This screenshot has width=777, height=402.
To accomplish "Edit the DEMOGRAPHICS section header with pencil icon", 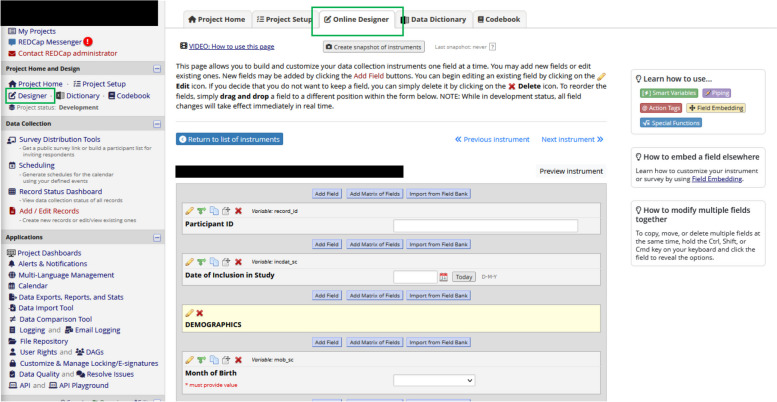I will pyautogui.click(x=190, y=313).
